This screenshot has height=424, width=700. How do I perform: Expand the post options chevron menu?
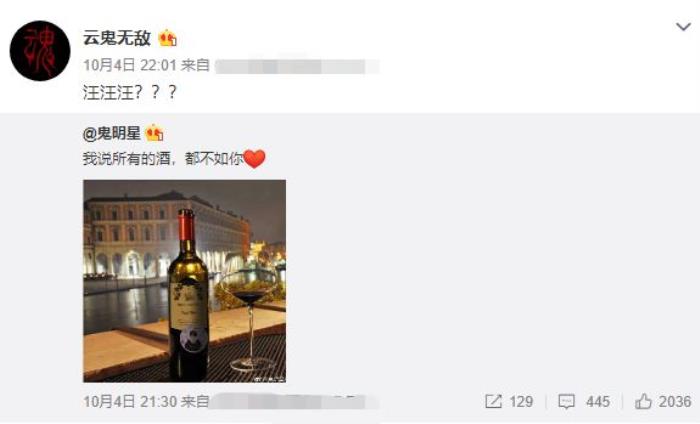point(683,27)
